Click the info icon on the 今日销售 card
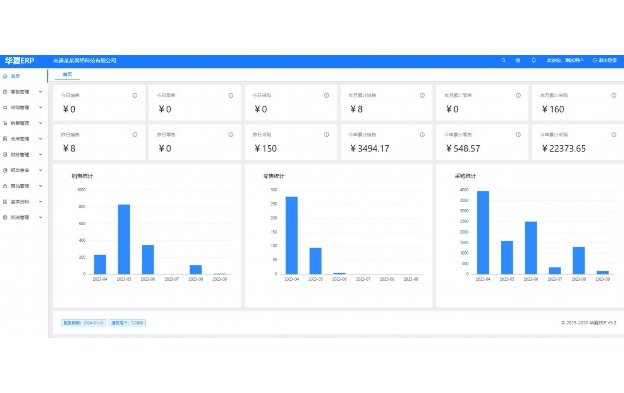Screen dimensions: 624x393 [x=135, y=95]
